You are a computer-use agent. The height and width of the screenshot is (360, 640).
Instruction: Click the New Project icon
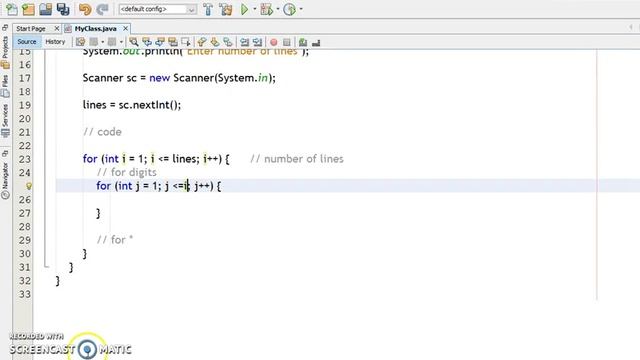(28, 9)
